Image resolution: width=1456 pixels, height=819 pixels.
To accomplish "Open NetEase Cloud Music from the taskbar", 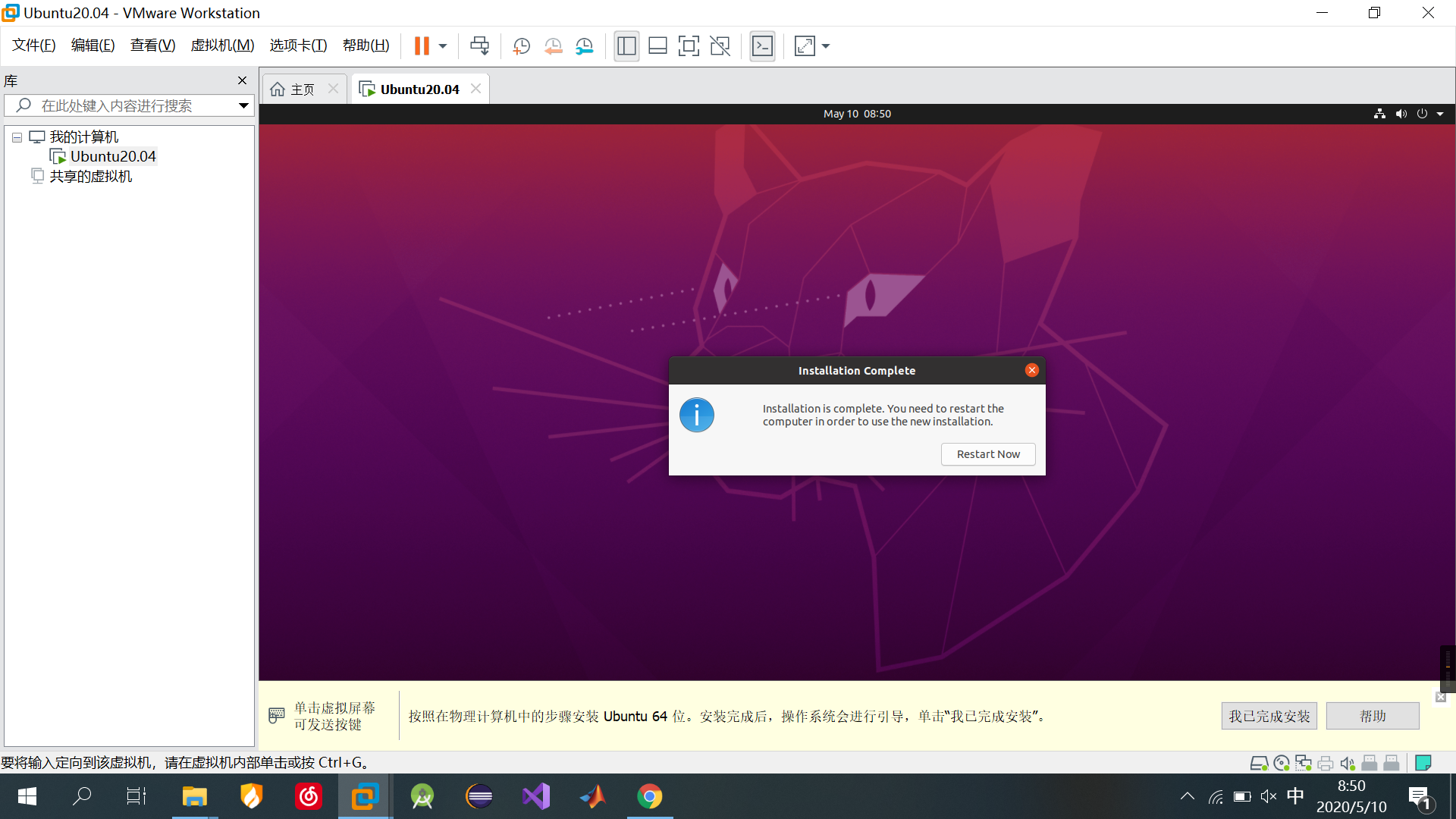I will [x=309, y=796].
